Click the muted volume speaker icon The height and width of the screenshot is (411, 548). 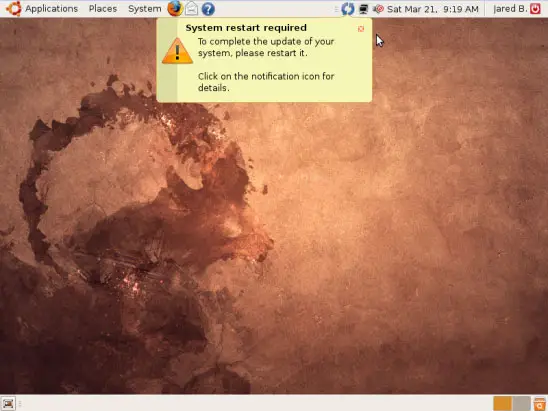click(x=378, y=9)
